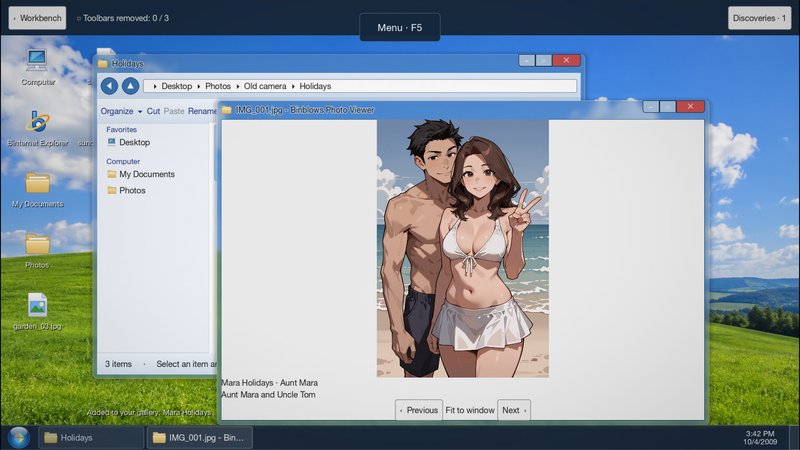This screenshot has width=800, height=450.
Task: Click 'Aunt Mara and Uncle Tom' caption
Action: point(268,394)
